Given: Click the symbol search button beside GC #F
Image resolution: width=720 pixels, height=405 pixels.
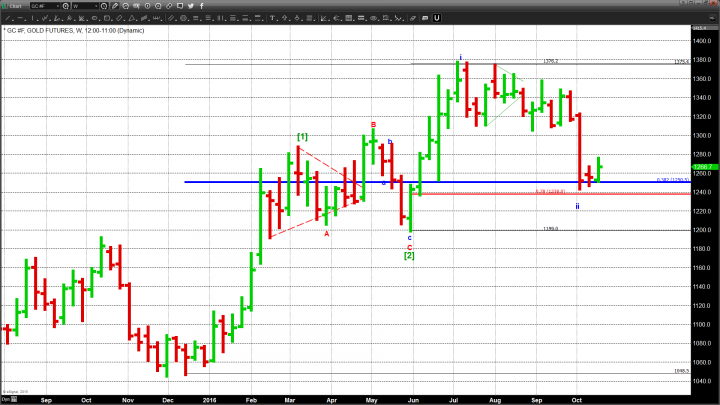Looking at the screenshot, I should coord(66,6).
